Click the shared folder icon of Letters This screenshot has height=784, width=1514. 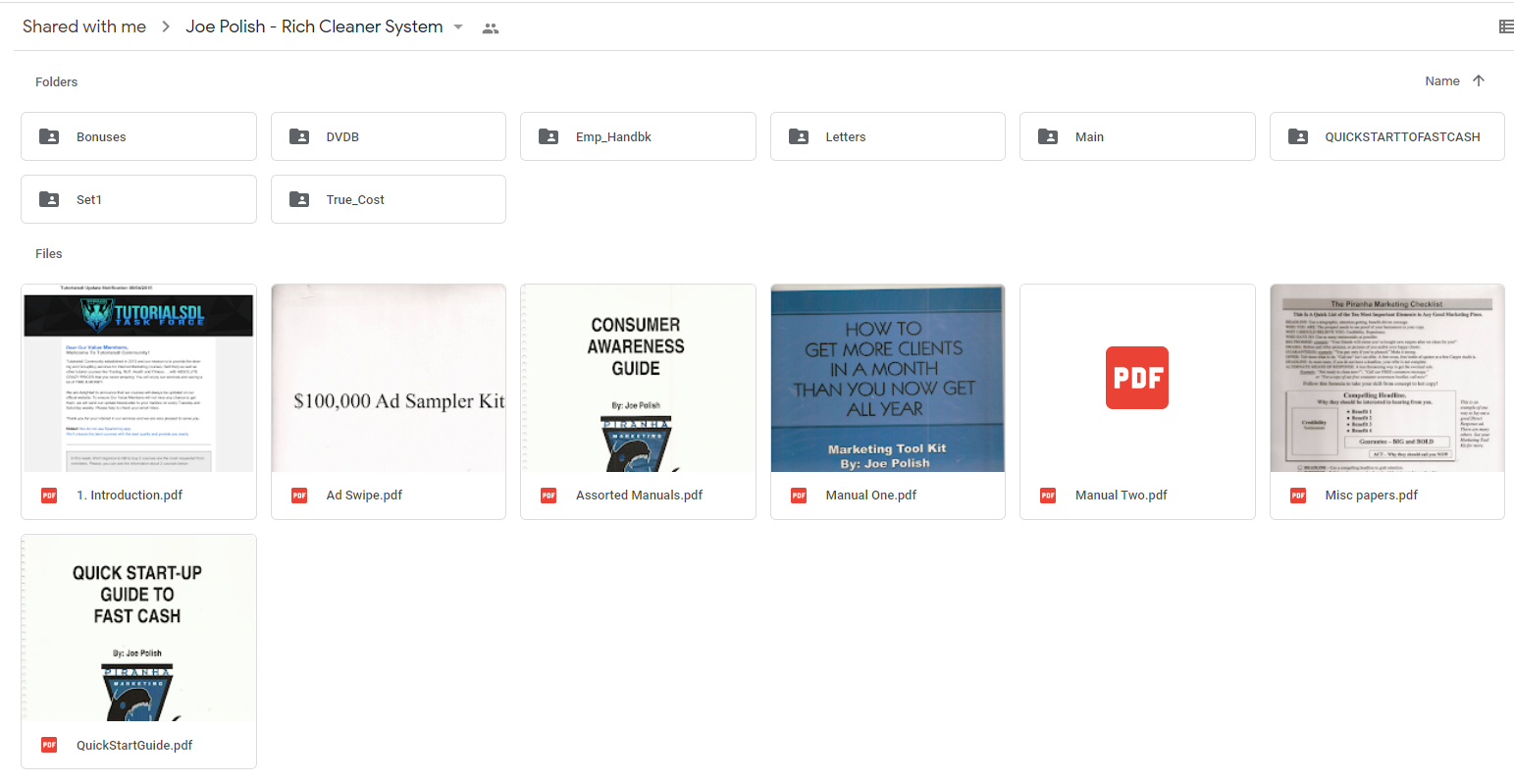(x=799, y=136)
